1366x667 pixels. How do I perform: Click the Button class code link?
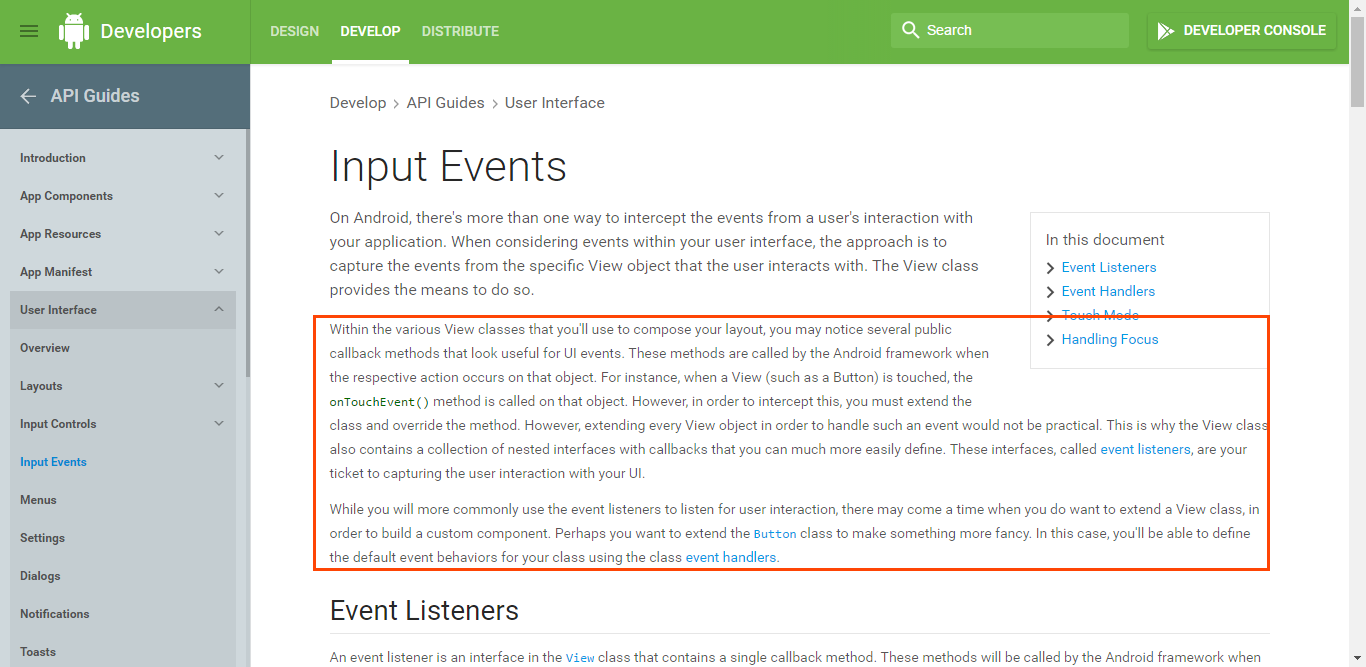coord(775,534)
